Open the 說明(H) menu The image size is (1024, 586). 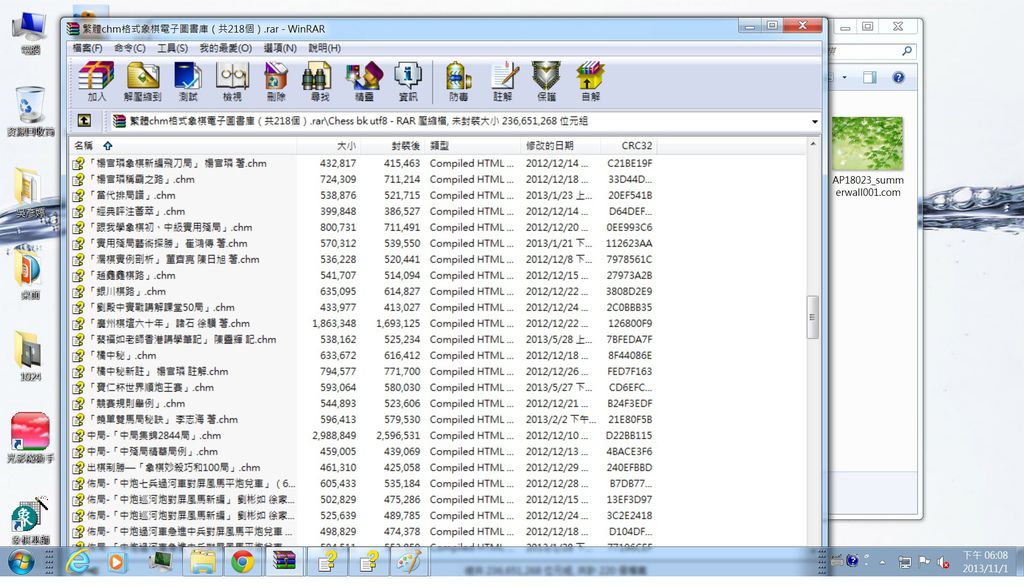[x=325, y=48]
